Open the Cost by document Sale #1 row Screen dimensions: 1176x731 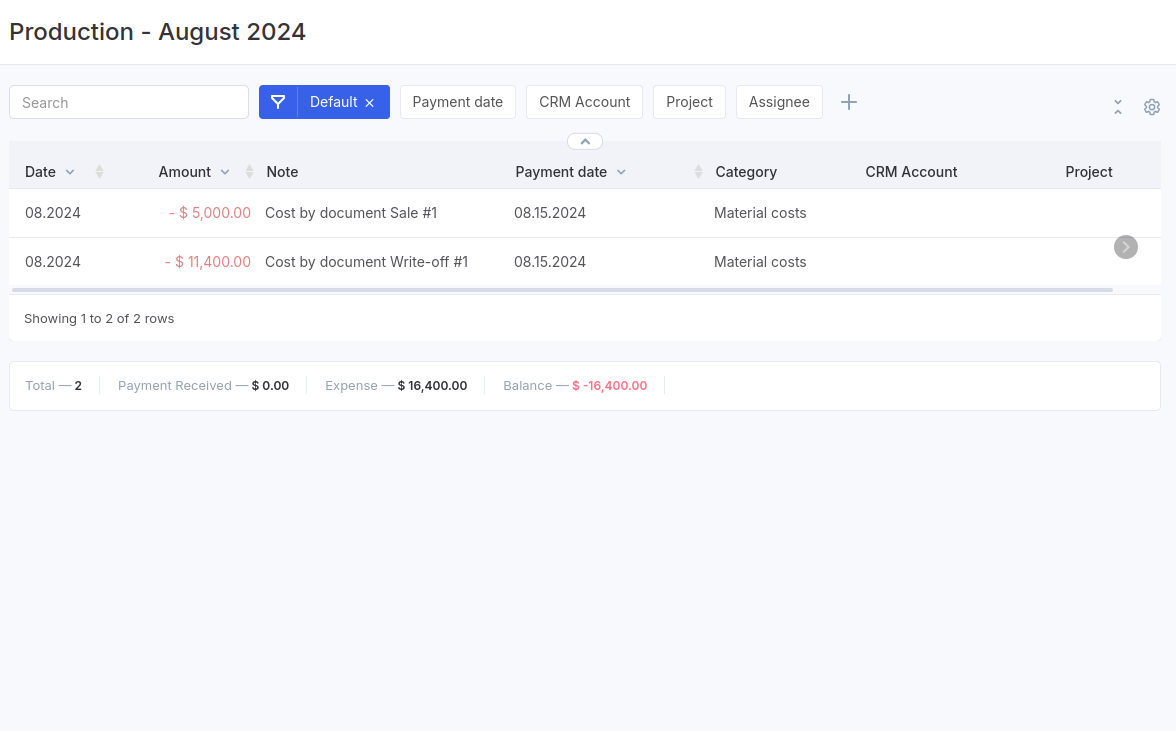[x=351, y=213]
